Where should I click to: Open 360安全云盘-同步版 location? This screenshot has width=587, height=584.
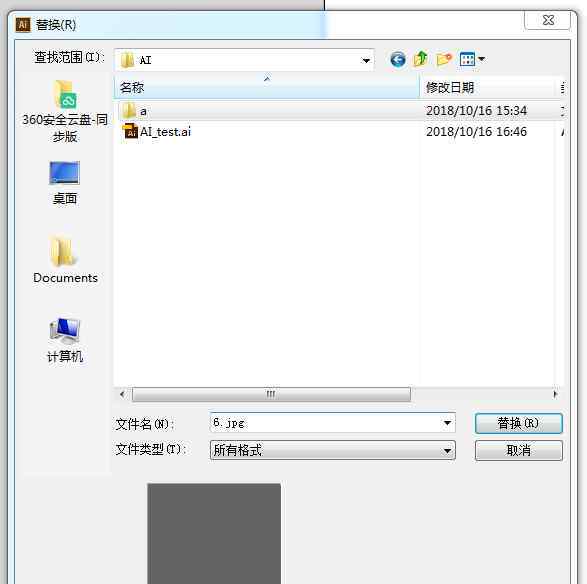(65, 111)
